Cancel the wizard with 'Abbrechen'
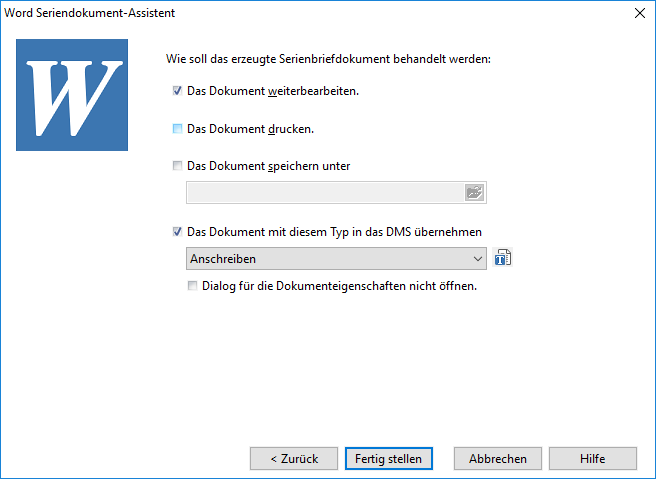Screen dimensions: 656x479 [x=498, y=459]
